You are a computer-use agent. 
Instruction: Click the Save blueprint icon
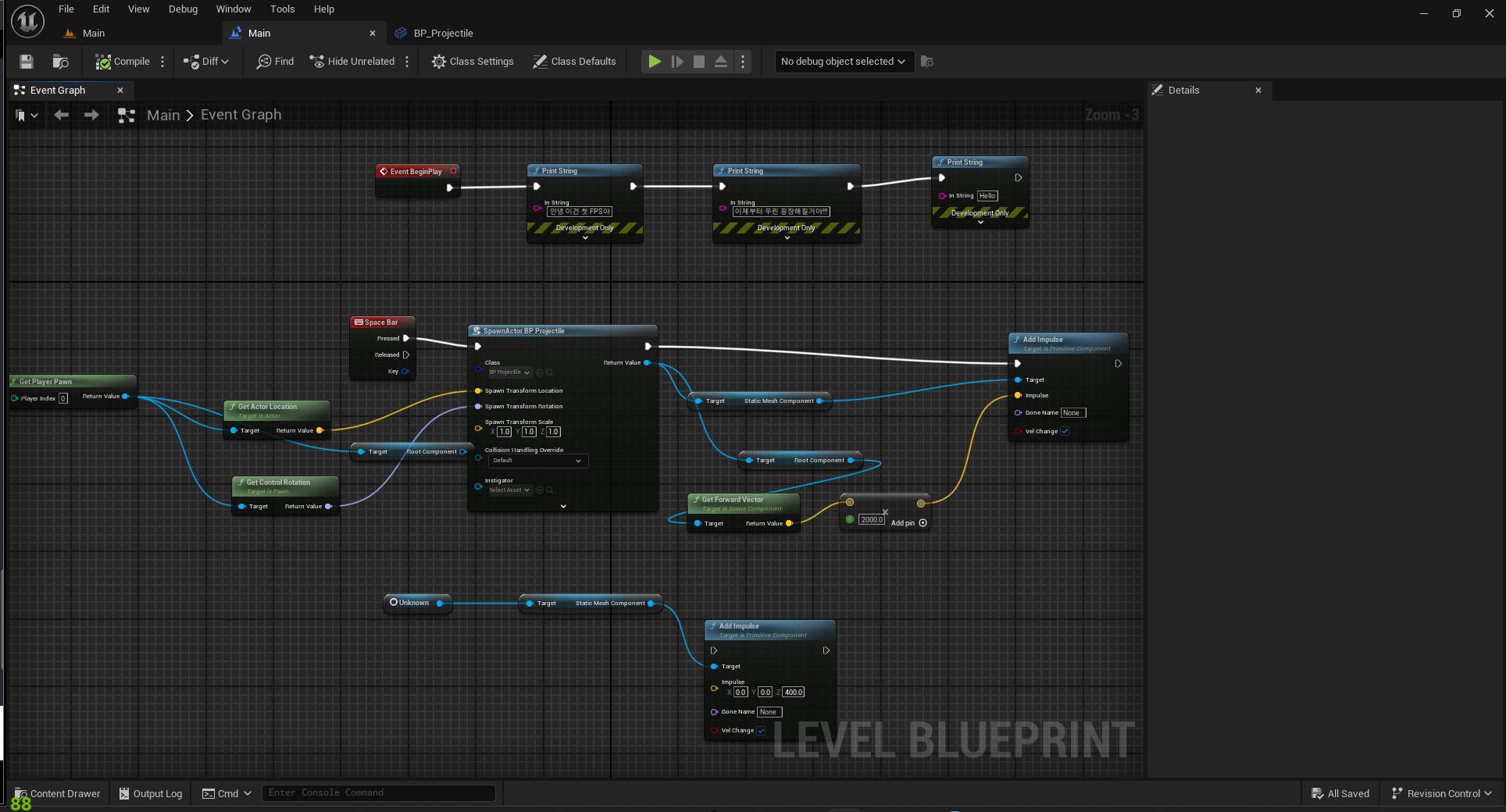pos(27,62)
